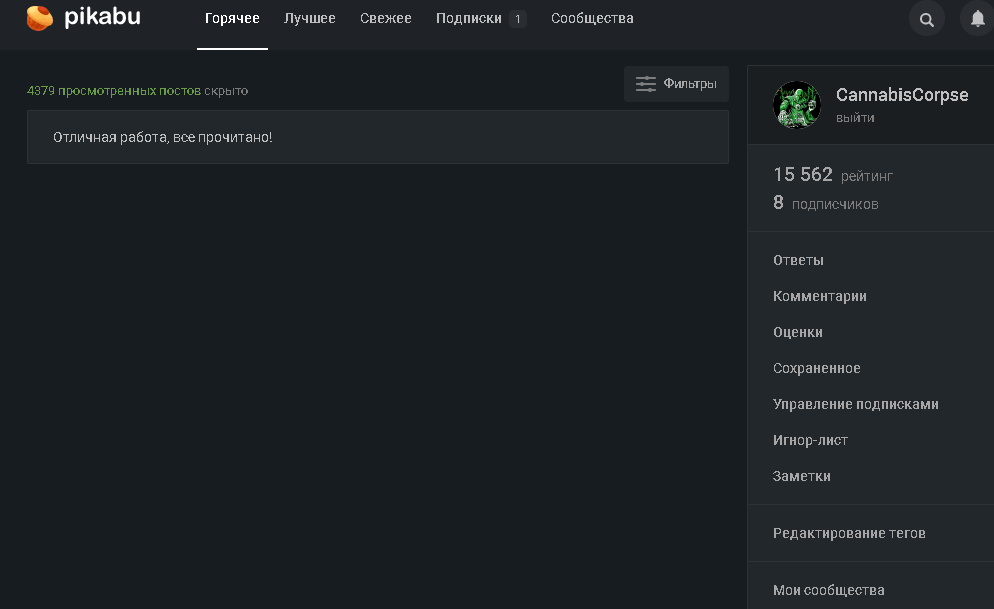Image resolution: width=994 pixels, height=609 pixels.
Task: Open the Свежее tab
Action: point(386,18)
